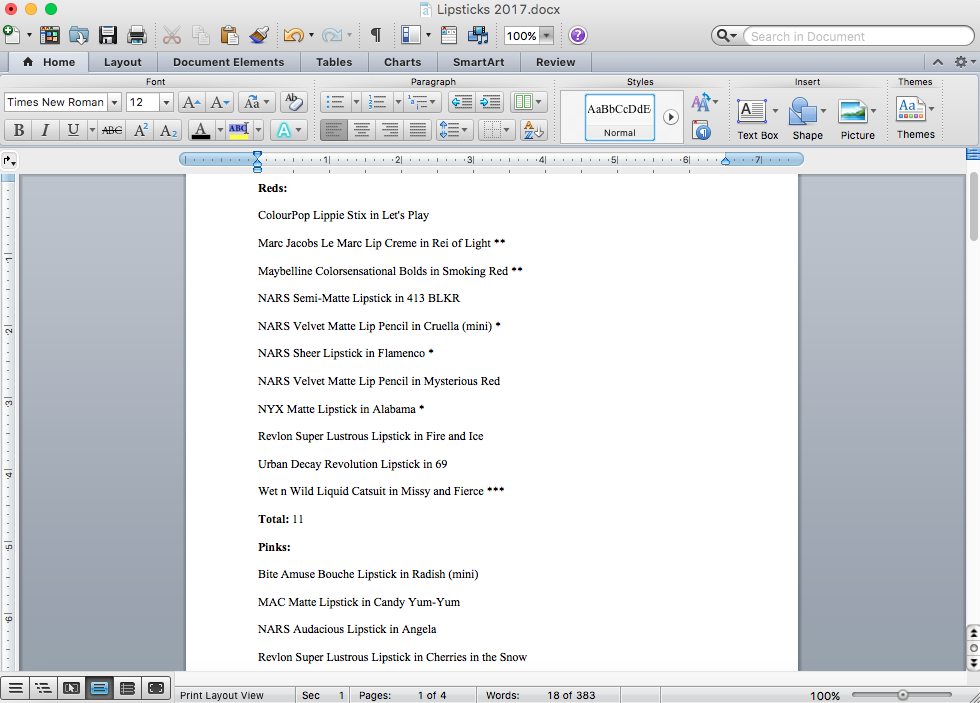The height and width of the screenshot is (703, 980).
Task: Expand the font size 12 dropdown
Action: [x=165, y=102]
